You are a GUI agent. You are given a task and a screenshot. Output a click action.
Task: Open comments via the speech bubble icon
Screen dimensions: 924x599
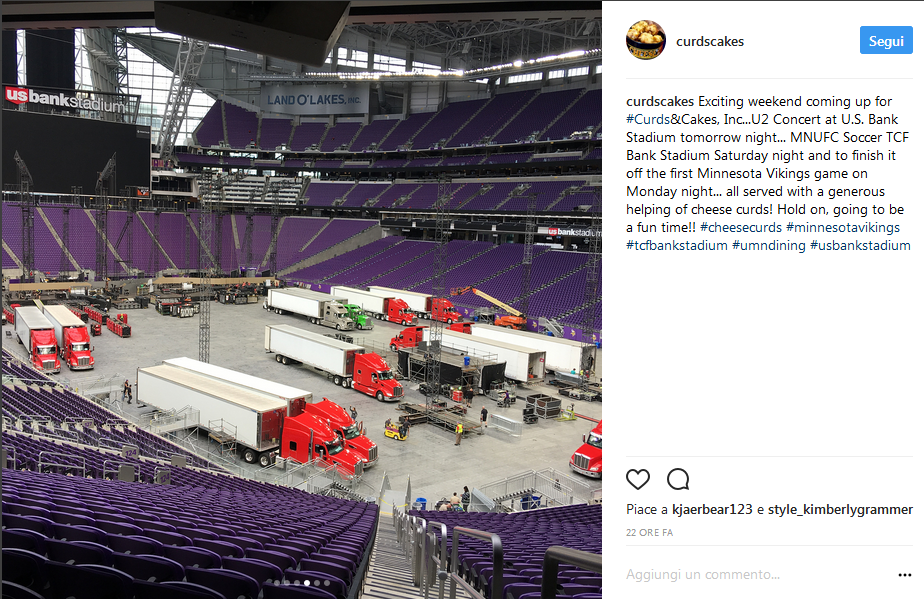tap(678, 479)
